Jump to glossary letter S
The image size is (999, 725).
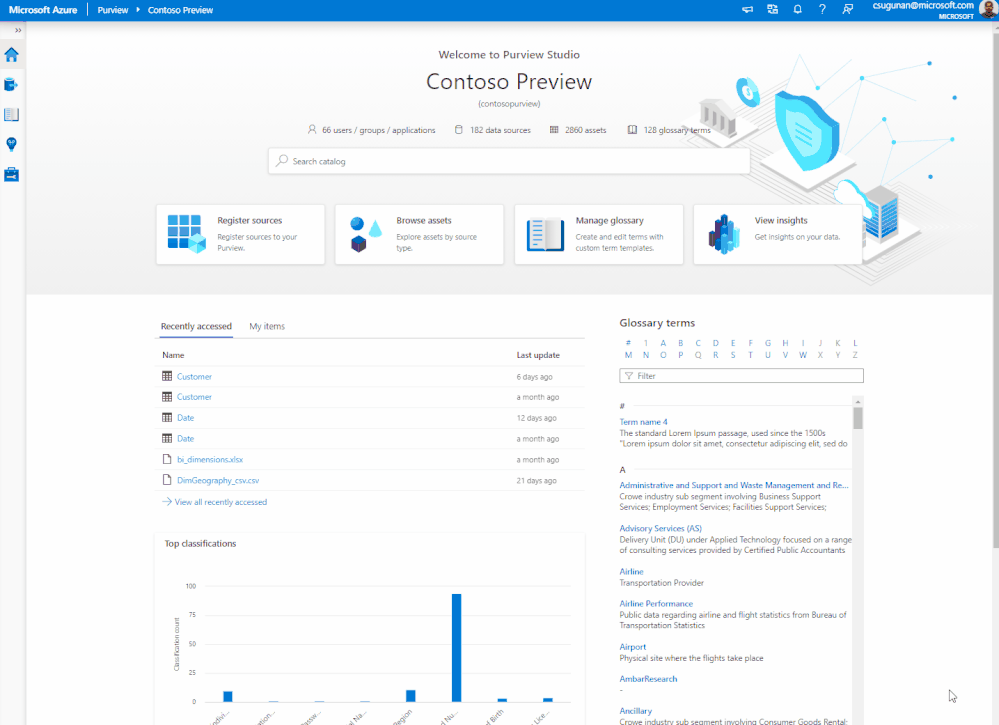coord(733,355)
